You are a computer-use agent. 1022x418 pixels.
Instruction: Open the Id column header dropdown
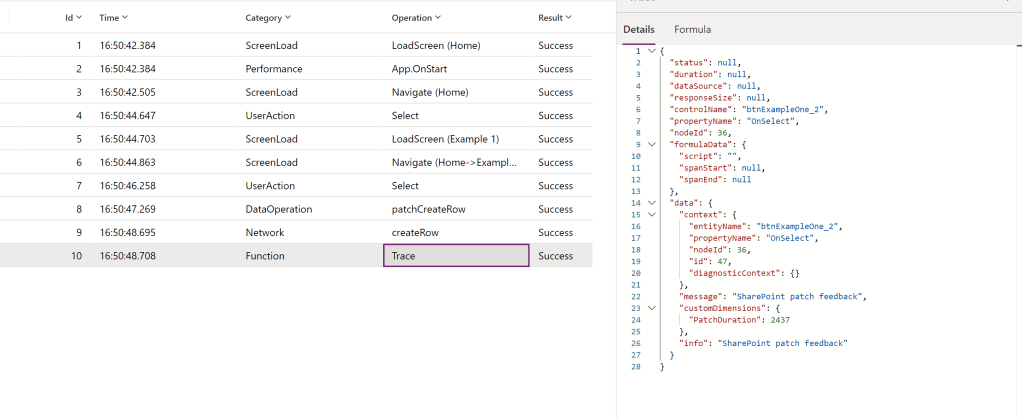point(78,18)
